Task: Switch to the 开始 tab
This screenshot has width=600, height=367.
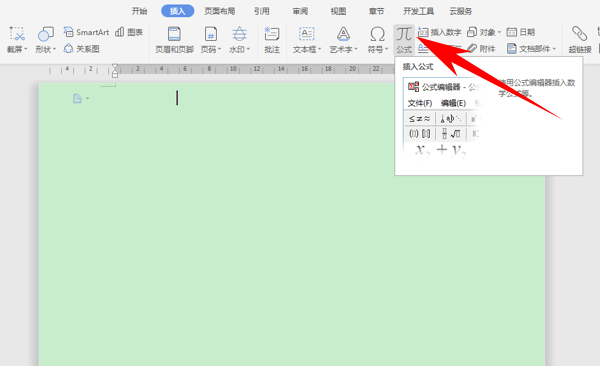Action: pyautogui.click(x=139, y=11)
